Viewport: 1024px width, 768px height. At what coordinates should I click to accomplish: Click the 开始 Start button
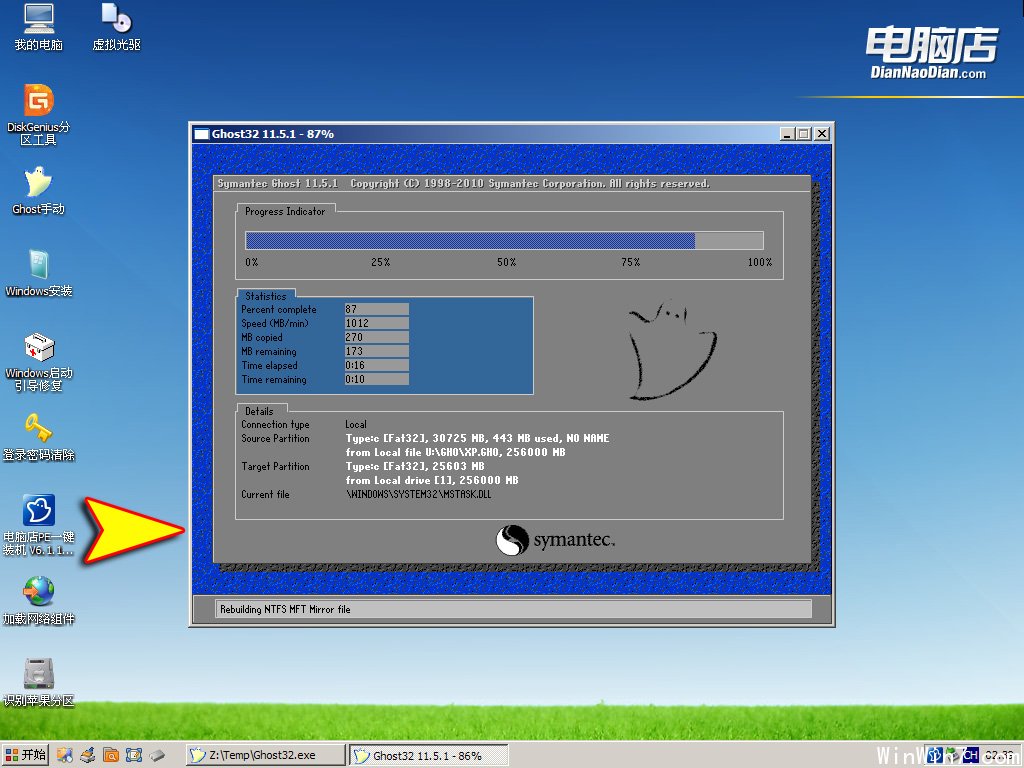click(x=26, y=755)
